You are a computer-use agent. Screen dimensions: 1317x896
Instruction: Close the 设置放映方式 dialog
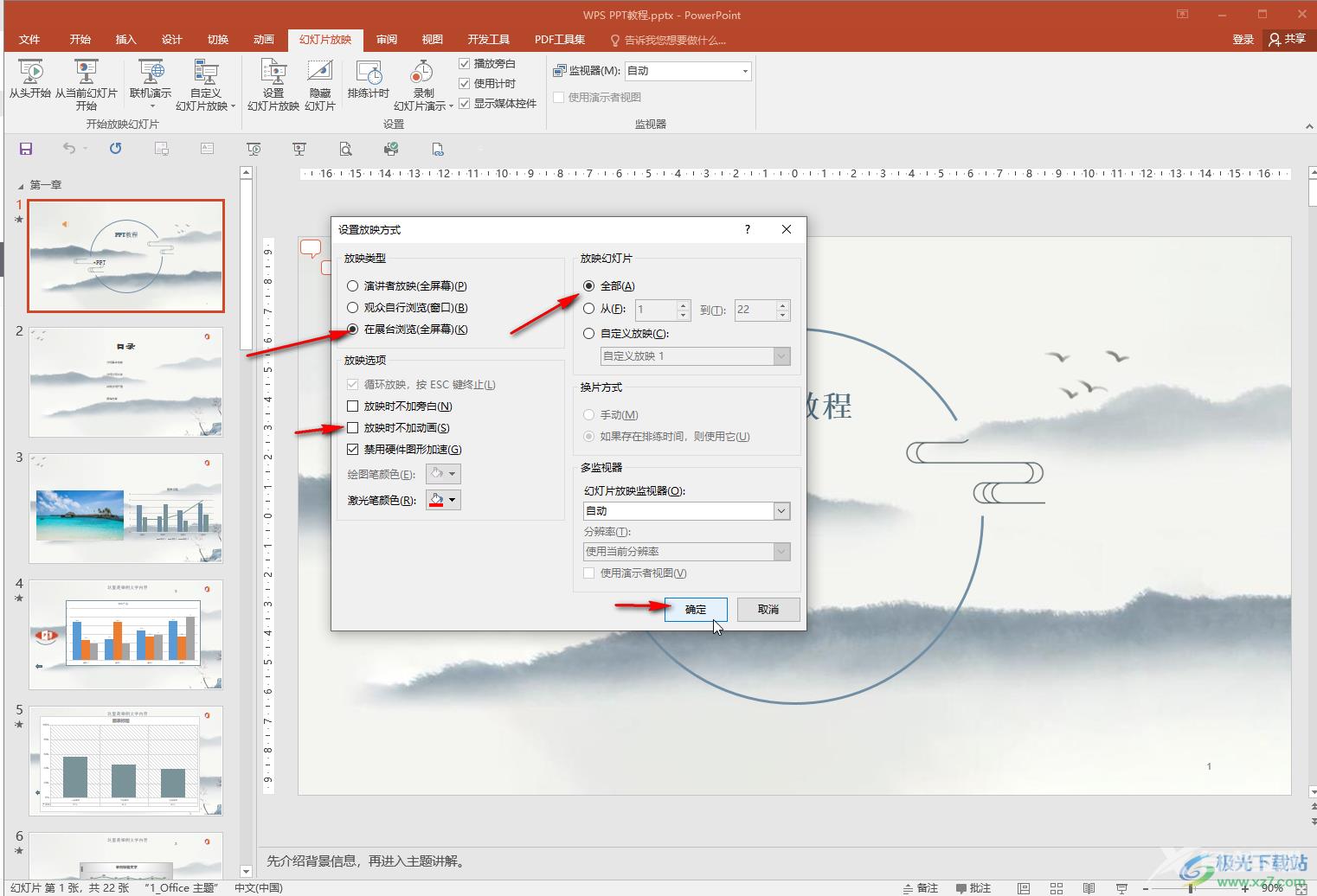tap(787, 229)
